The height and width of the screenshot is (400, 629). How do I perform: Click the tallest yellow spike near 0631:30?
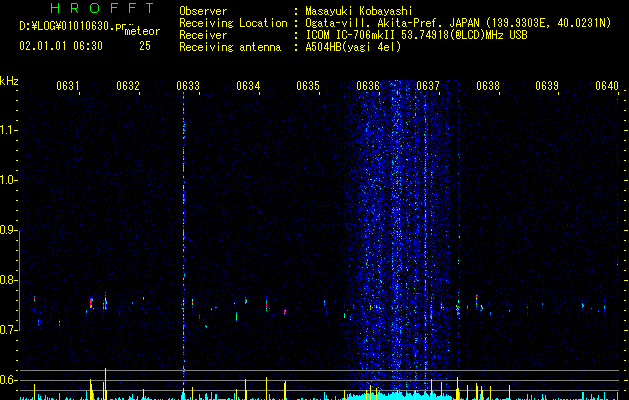pos(105,384)
